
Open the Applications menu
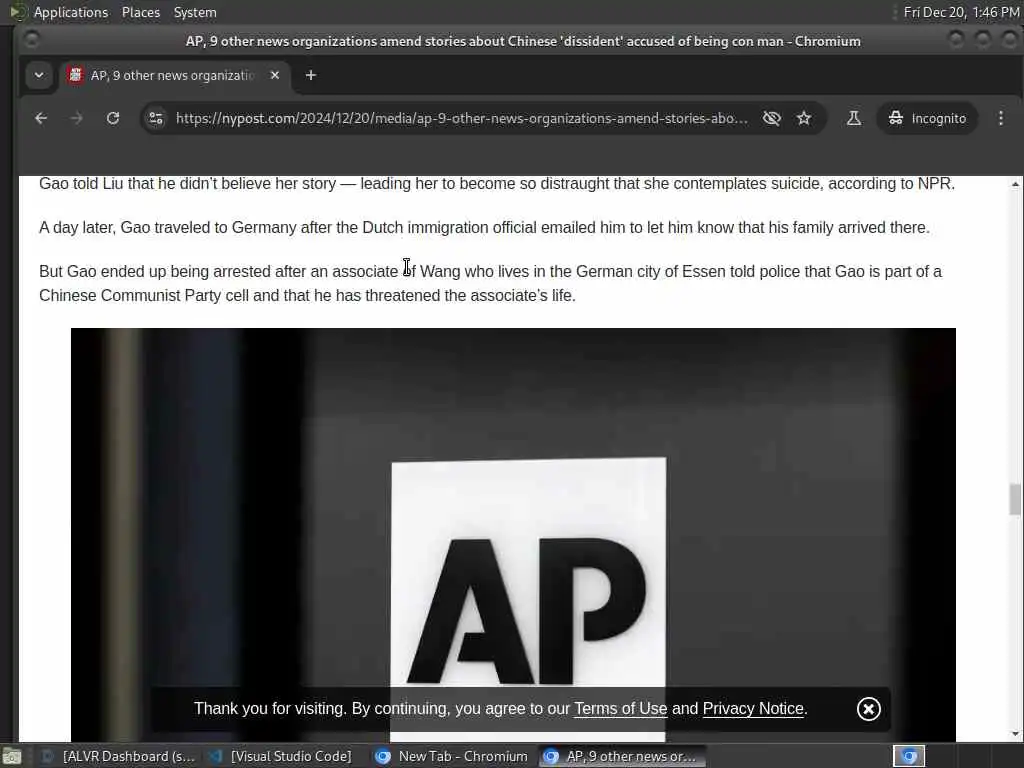(71, 12)
